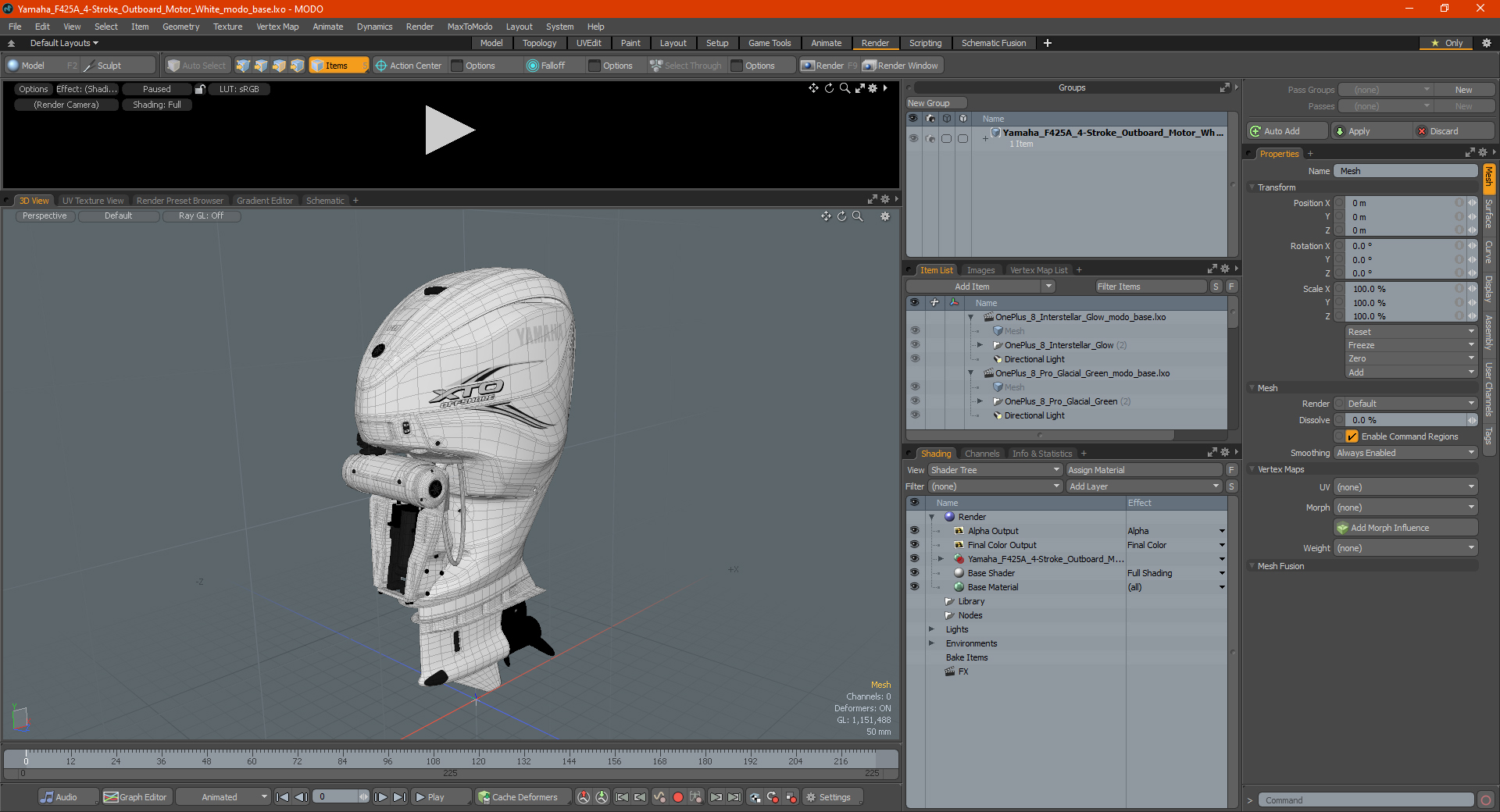
Task: Click the Final Color Output layer icon
Action: tap(959, 545)
